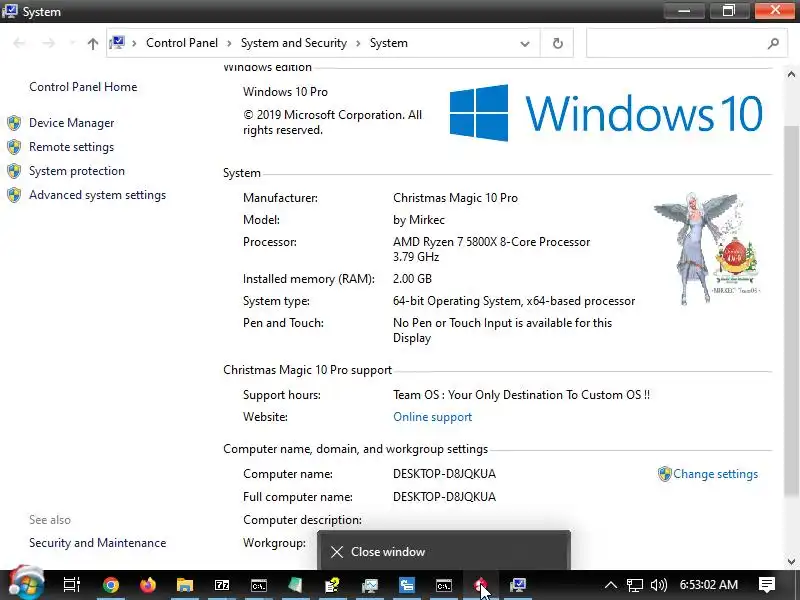Open the green notebook taskbar icon
The image size is (800, 600).
[295, 585]
